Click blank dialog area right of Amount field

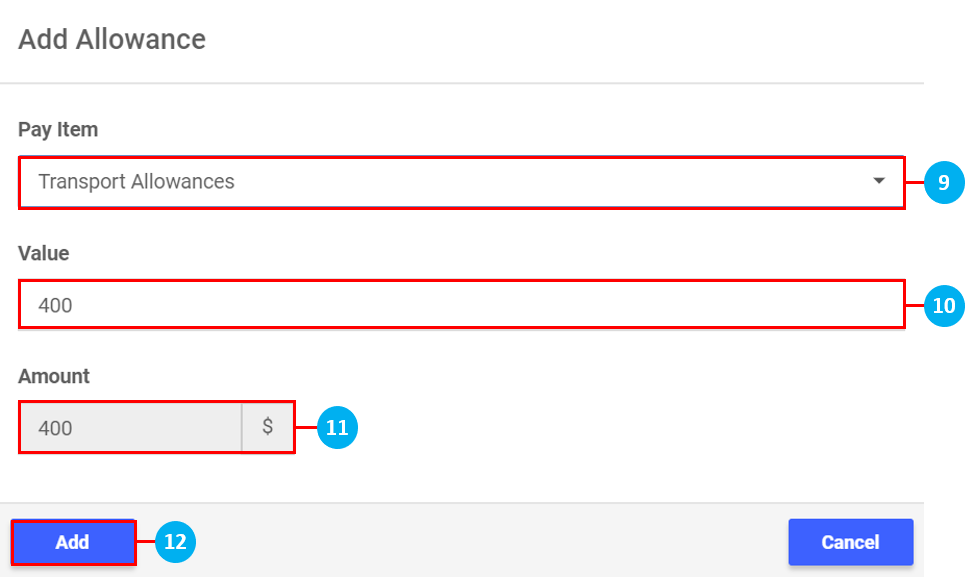click(620, 428)
